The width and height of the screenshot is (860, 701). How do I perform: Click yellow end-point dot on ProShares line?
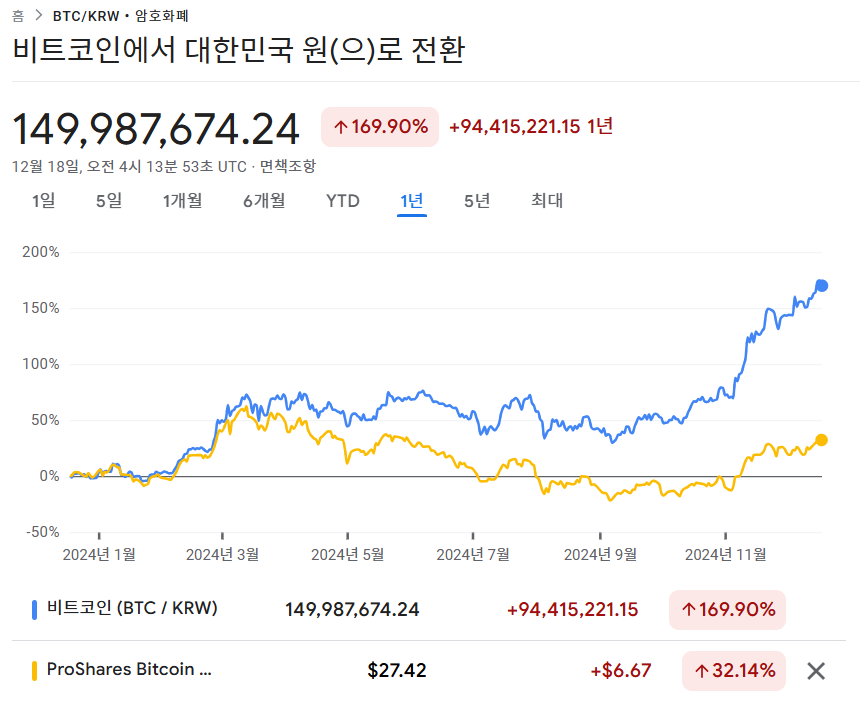click(x=822, y=440)
